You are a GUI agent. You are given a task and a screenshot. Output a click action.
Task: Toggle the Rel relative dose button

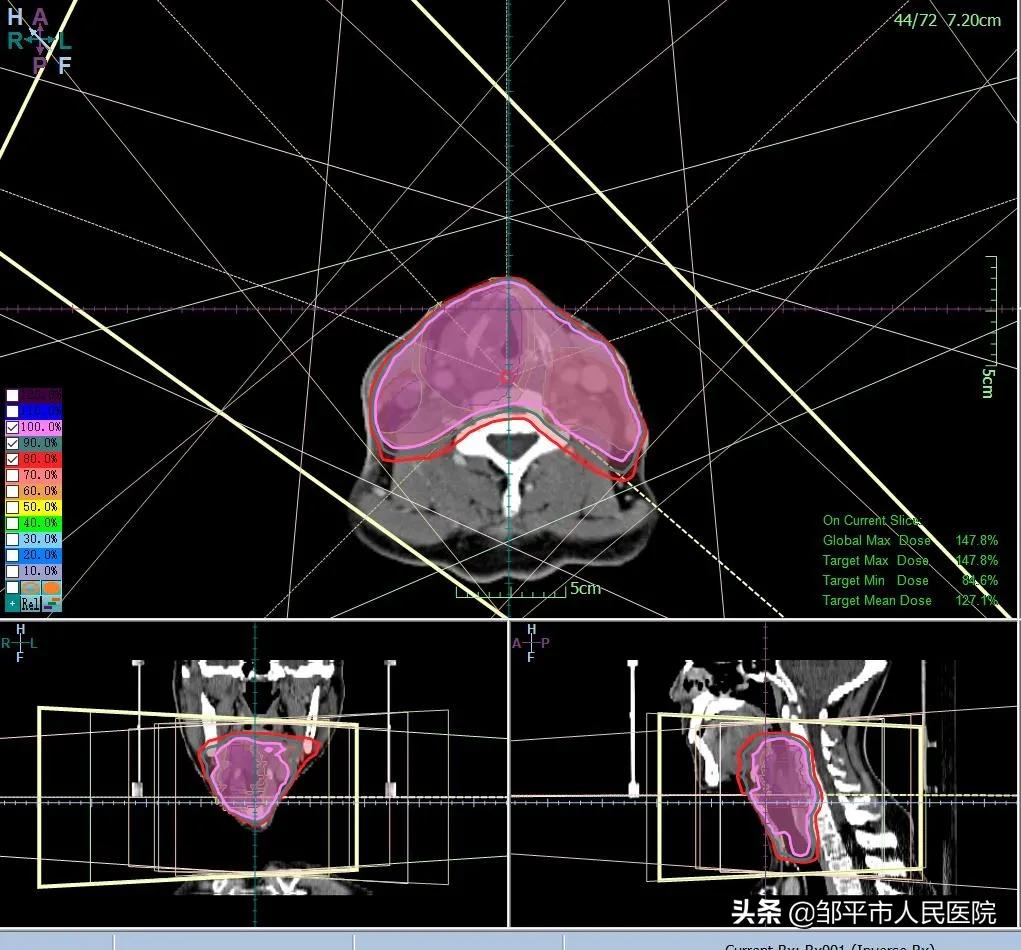coord(30,604)
